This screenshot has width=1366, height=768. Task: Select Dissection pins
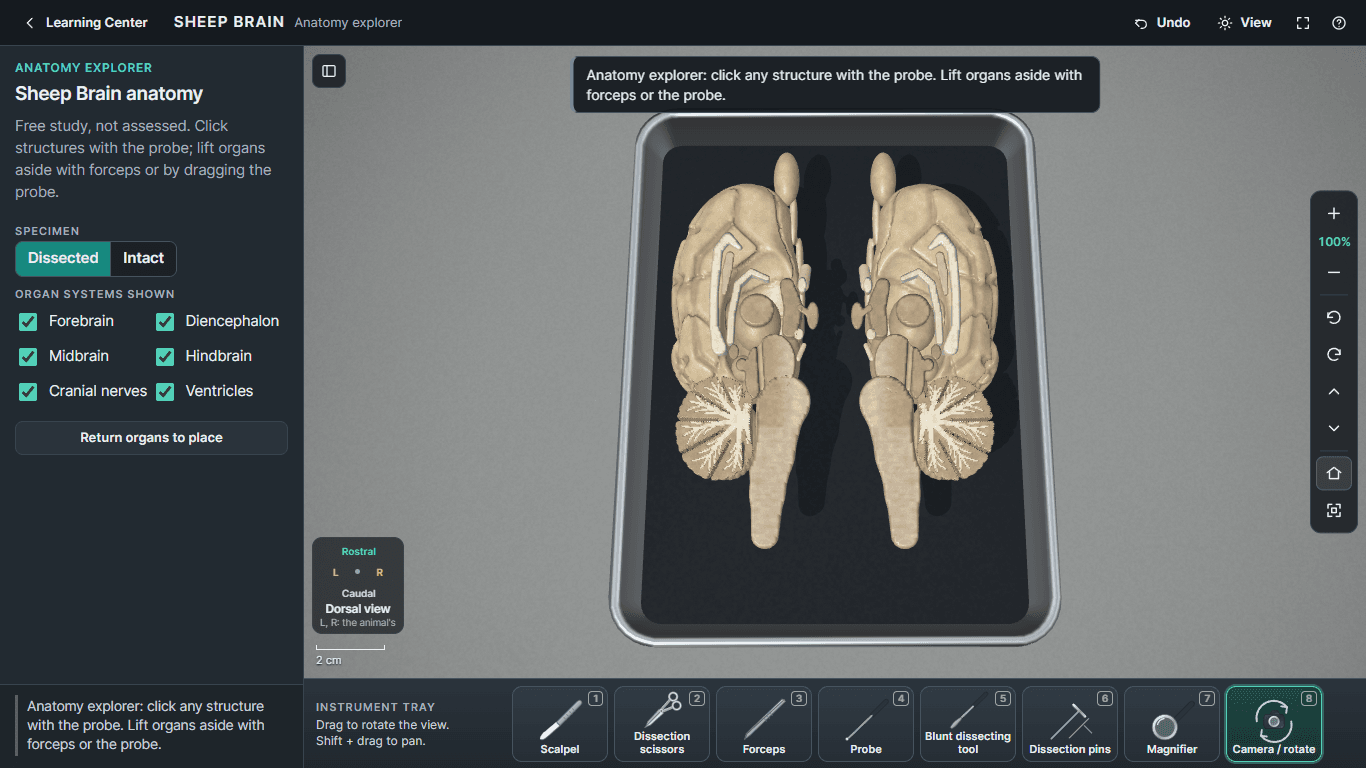pos(1070,724)
